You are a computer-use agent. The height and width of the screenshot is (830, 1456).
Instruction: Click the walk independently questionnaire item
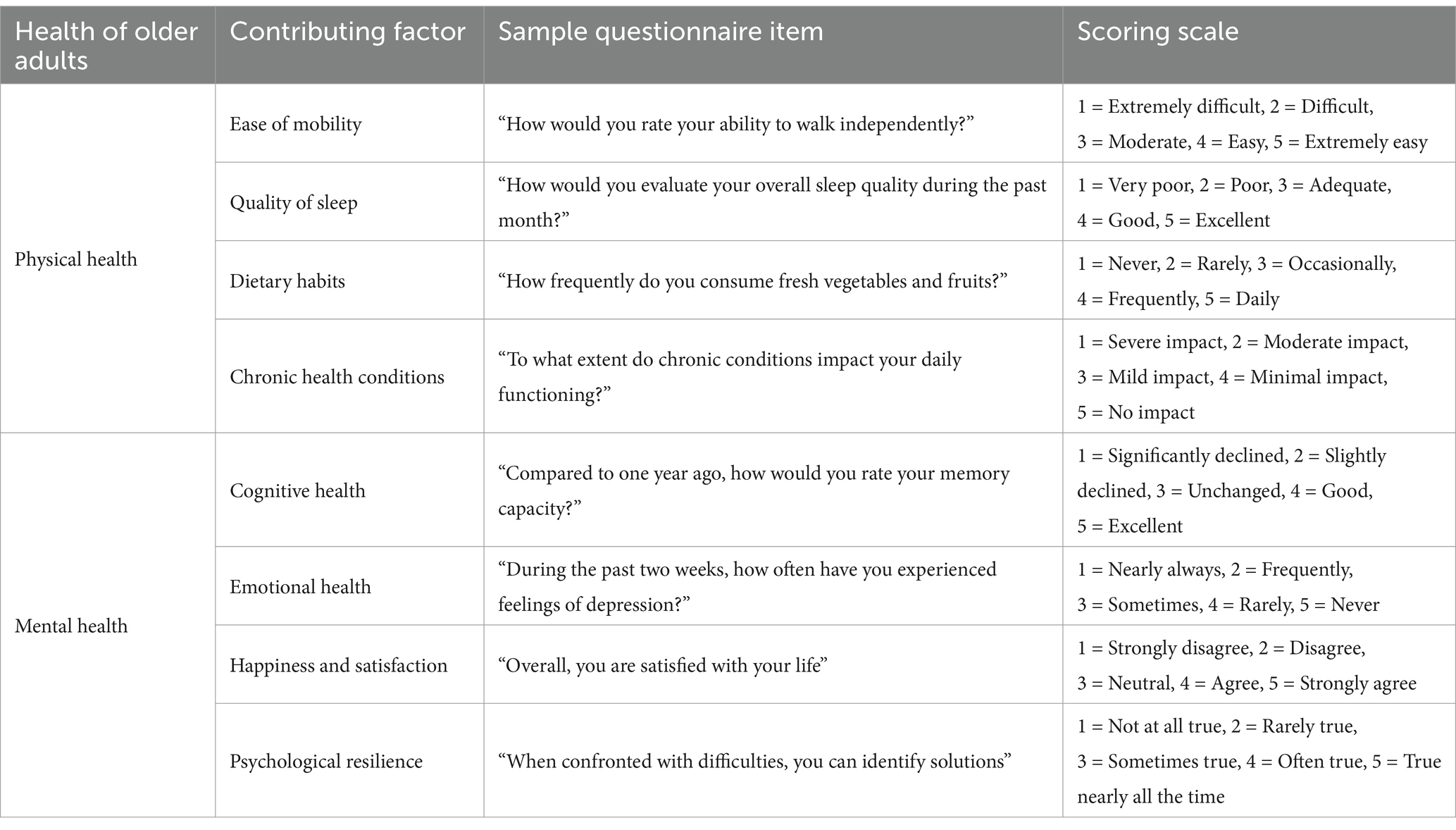[x=735, y=124]
